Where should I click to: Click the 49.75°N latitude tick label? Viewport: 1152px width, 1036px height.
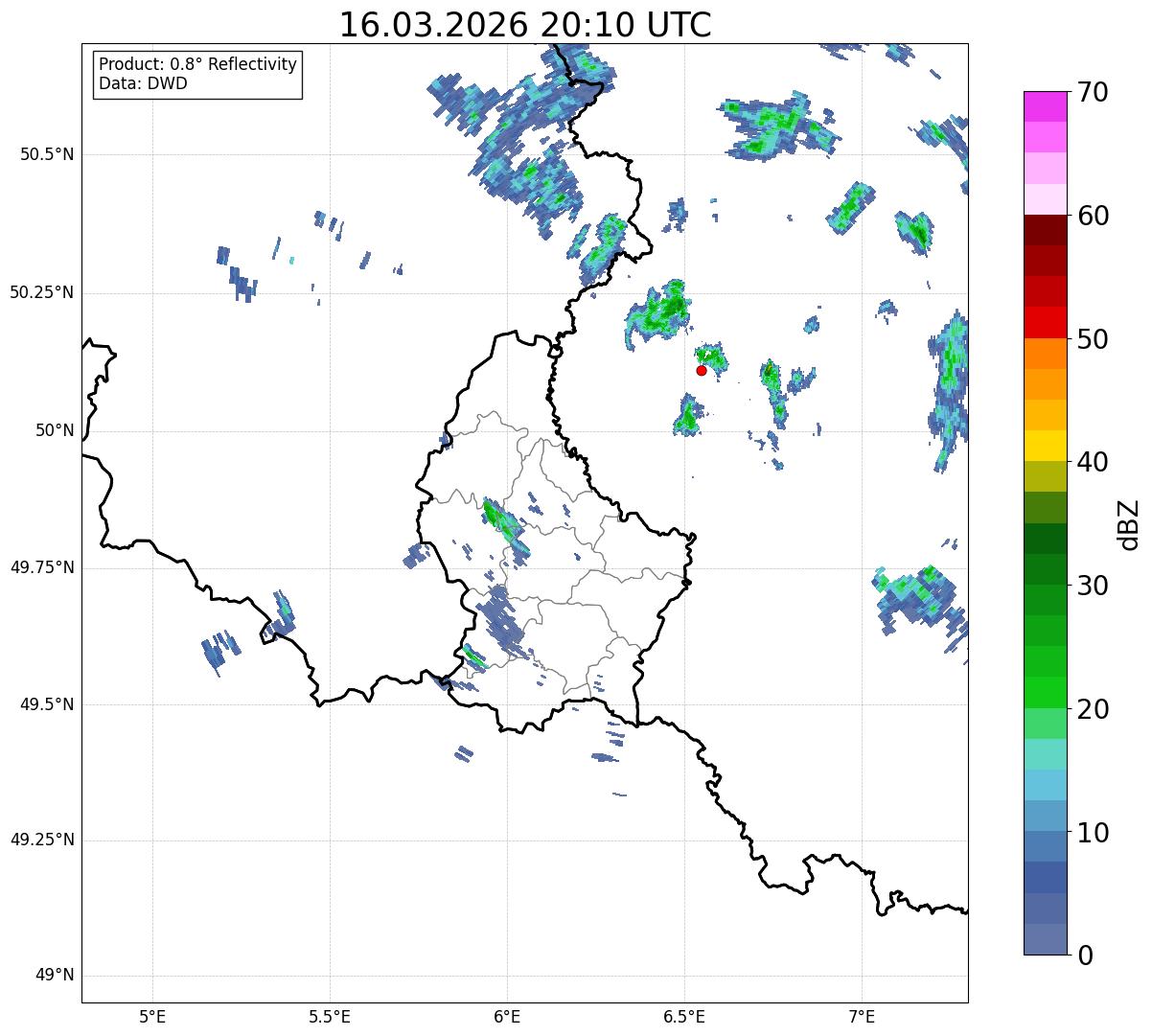[x=42, y=567]
